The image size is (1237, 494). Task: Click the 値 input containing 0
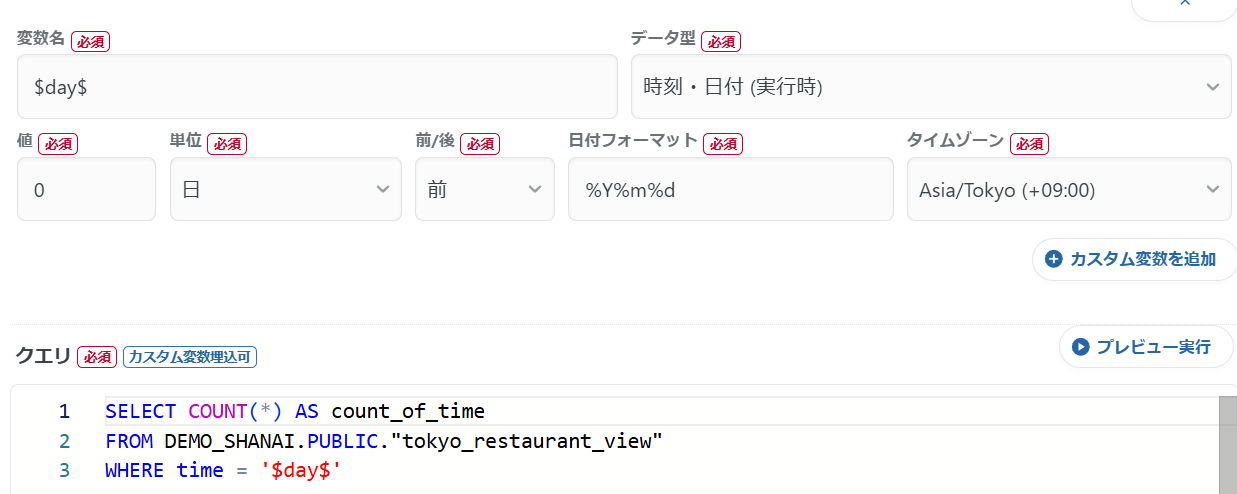86,189
